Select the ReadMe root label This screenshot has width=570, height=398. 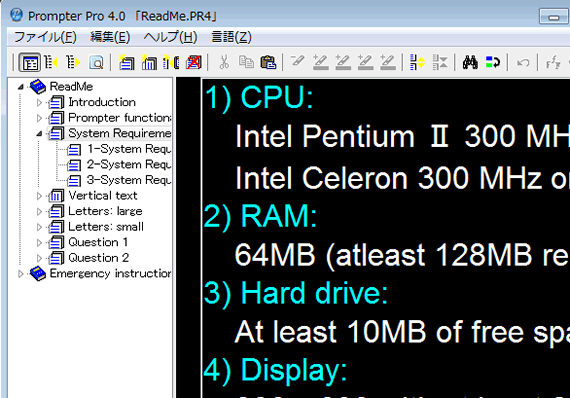[x=71, y=87]
